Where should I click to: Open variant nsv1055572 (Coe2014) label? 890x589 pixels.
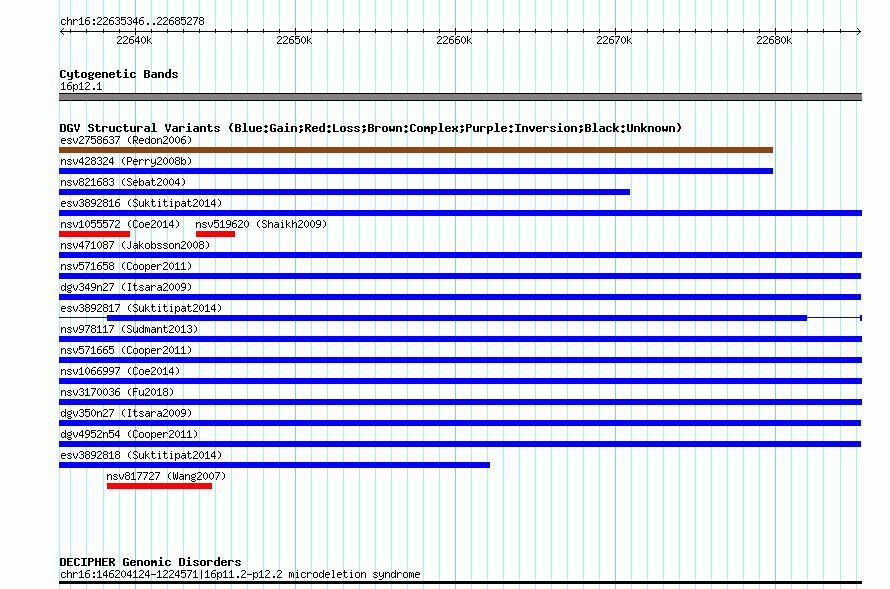click(120, 224)
